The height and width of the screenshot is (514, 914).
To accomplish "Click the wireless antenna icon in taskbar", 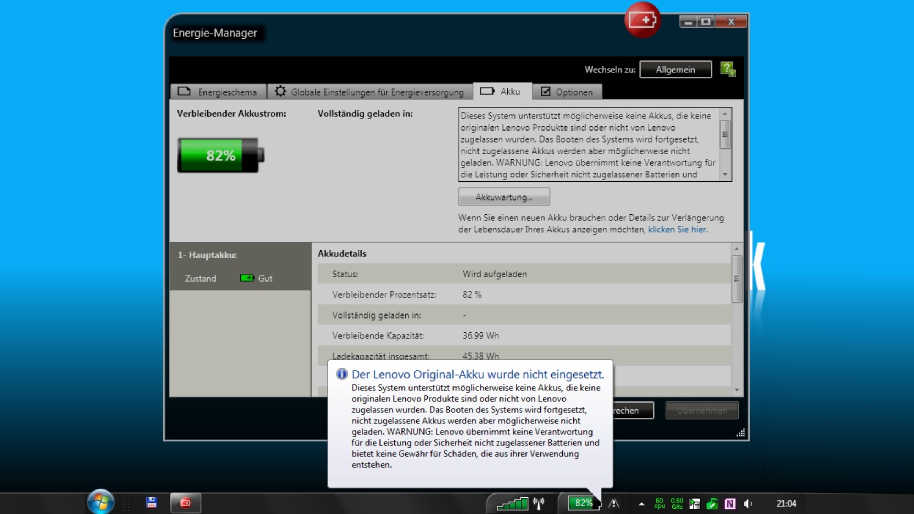I will tap(539, 503).
